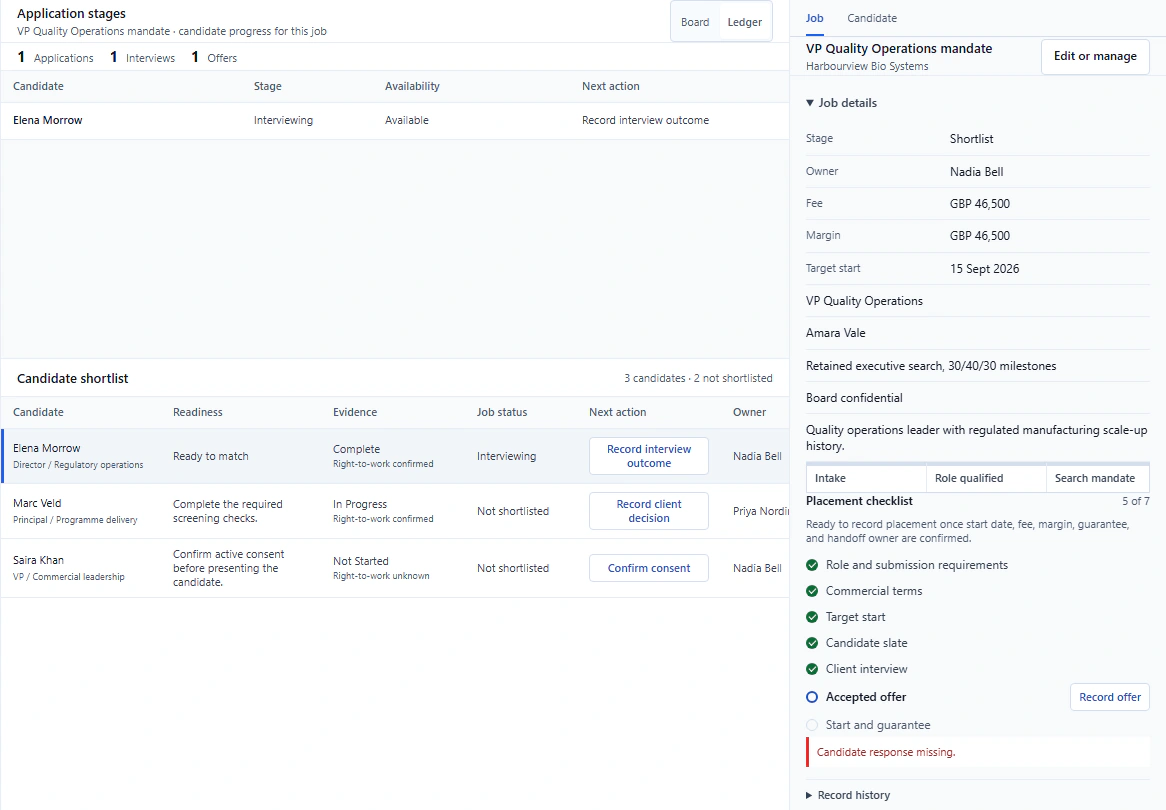This screenshot has width=1166, height=810.
Task: Click the 'Available' availability cell
Action: (407, 120)
